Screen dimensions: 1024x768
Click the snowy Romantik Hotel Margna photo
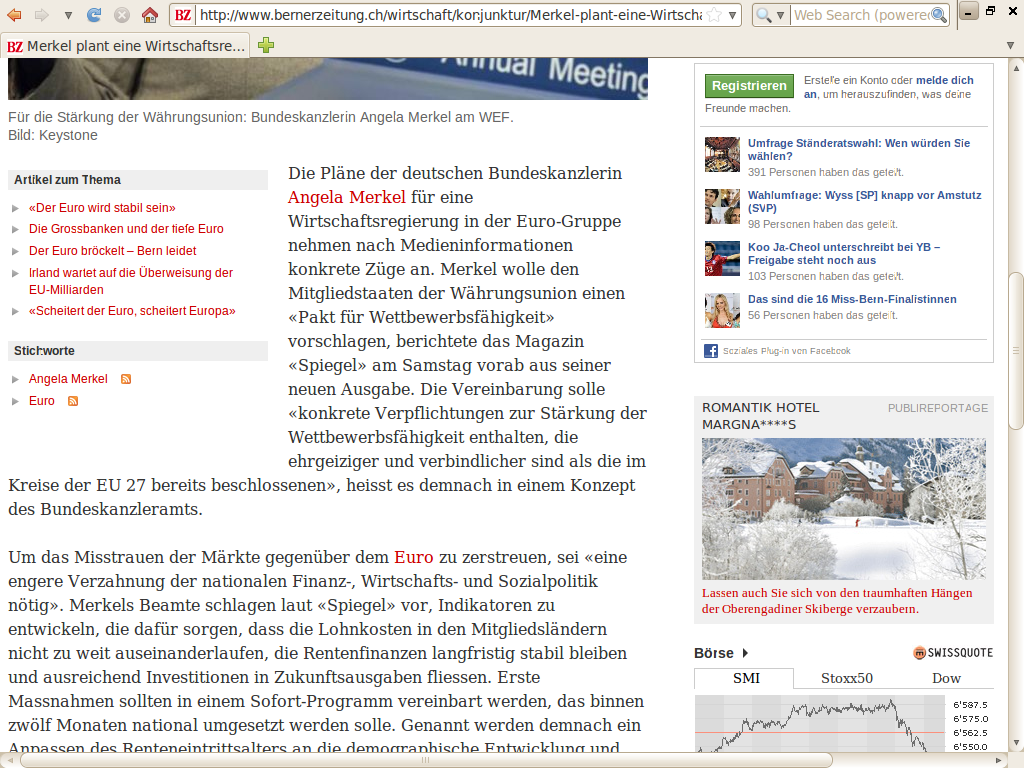coord(844,509)
